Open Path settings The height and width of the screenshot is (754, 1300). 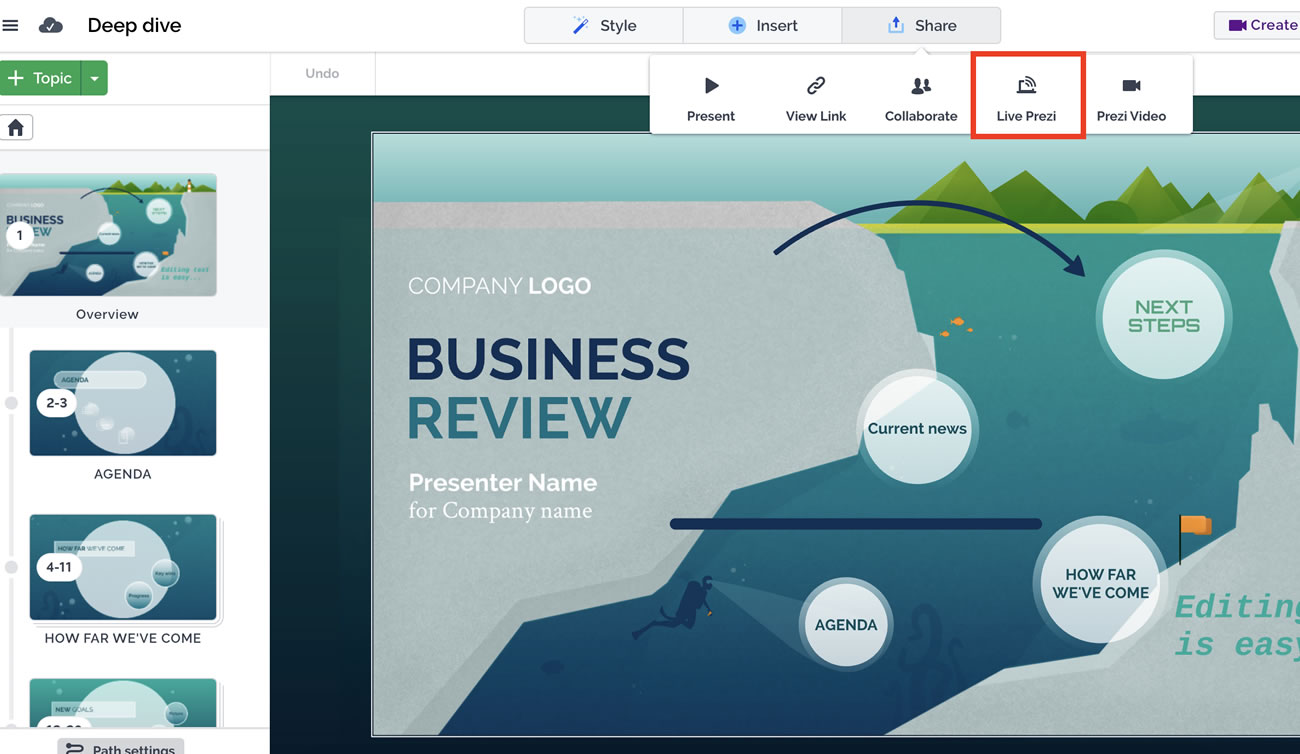[120, 747]
